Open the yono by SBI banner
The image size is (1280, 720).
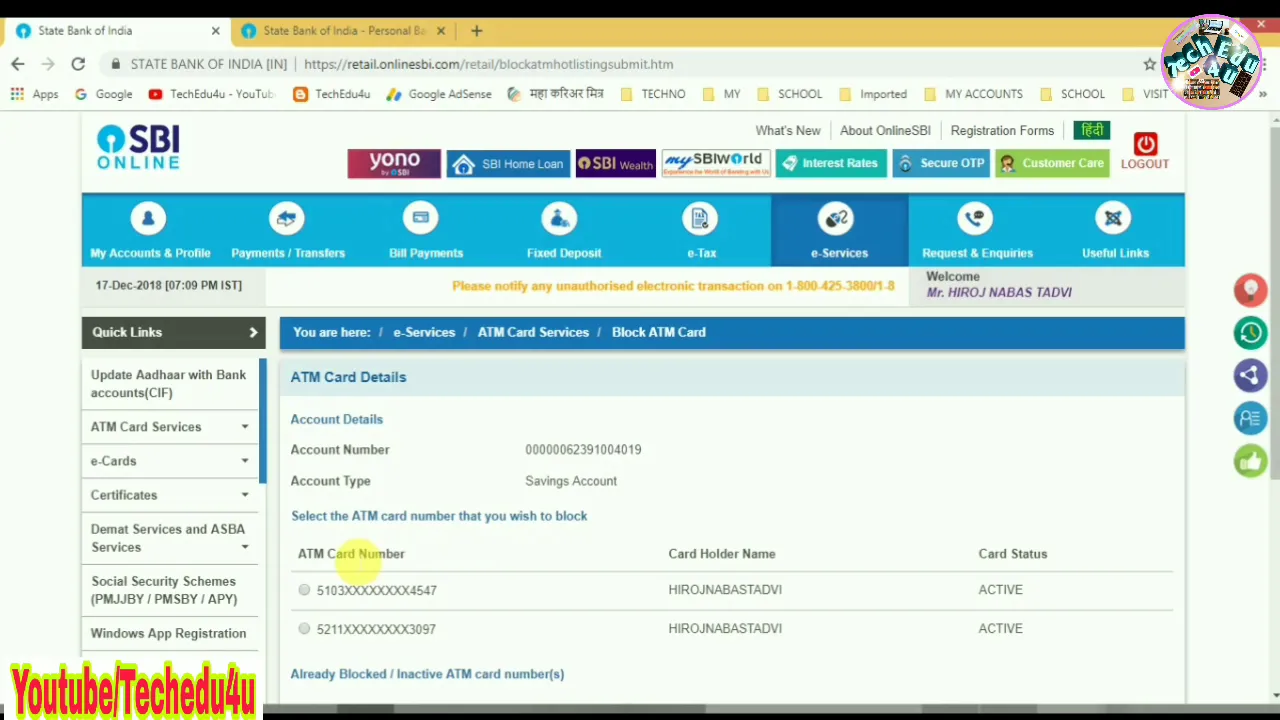[394, 164]
